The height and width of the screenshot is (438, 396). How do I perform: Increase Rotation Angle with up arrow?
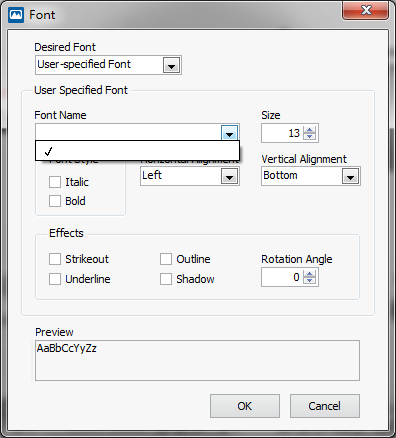(x=310, y=274)
